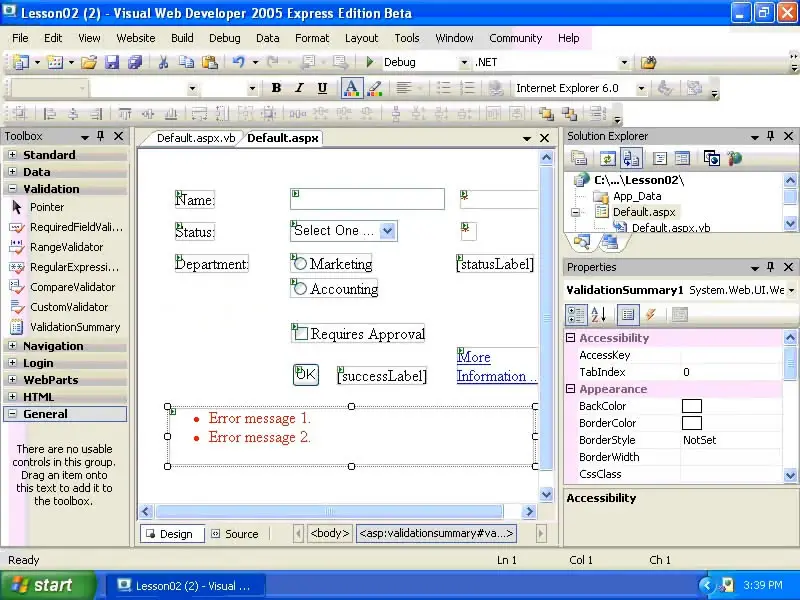Click the BackColor property swatch
Viewport: 800px width, 600px height.
tap(692, 406)
